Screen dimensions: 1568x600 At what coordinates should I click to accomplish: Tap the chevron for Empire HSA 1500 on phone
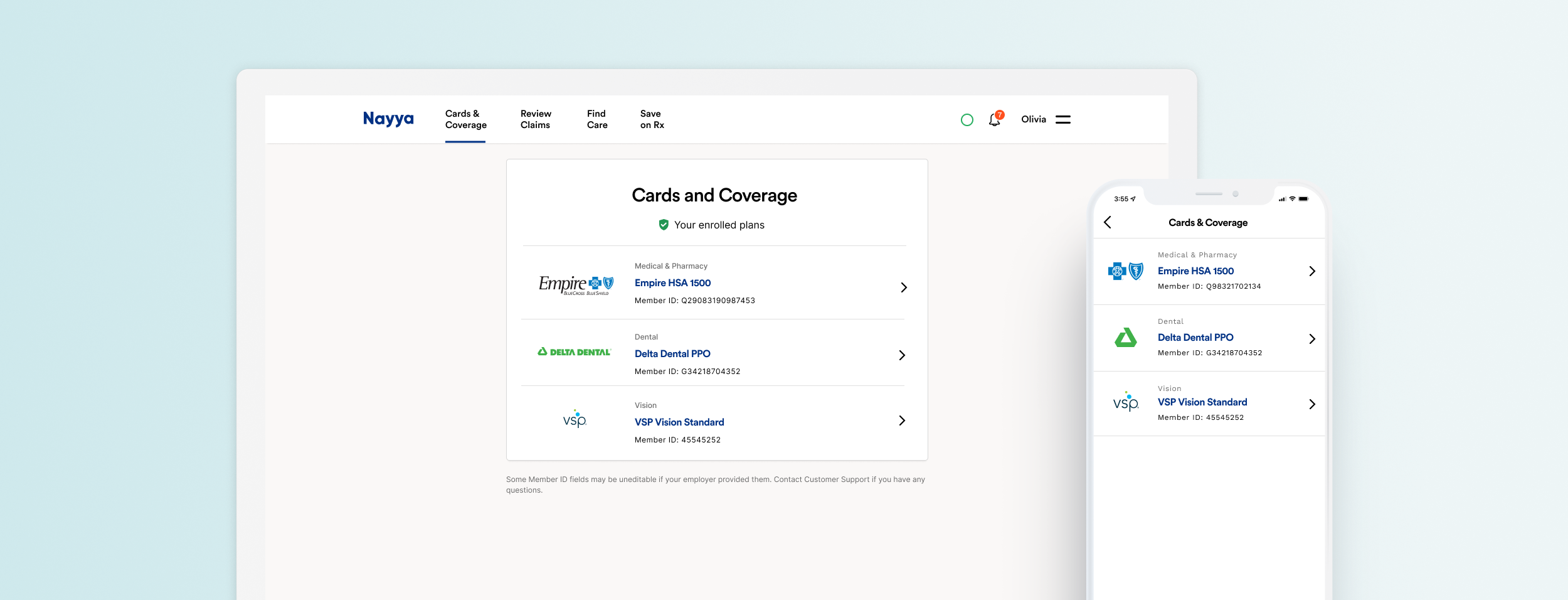click(x=1312, y=271)
